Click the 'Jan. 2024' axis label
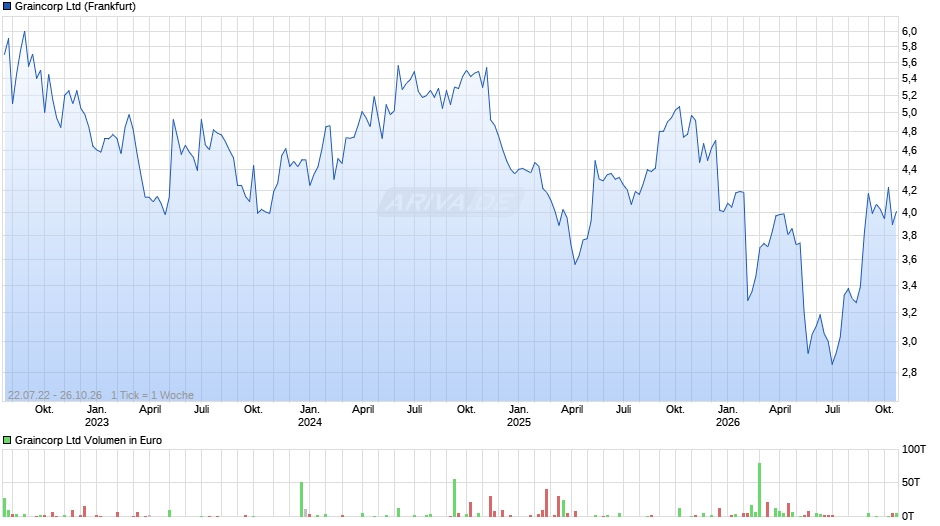Viewport: 940px width, 526px height. 309,416
